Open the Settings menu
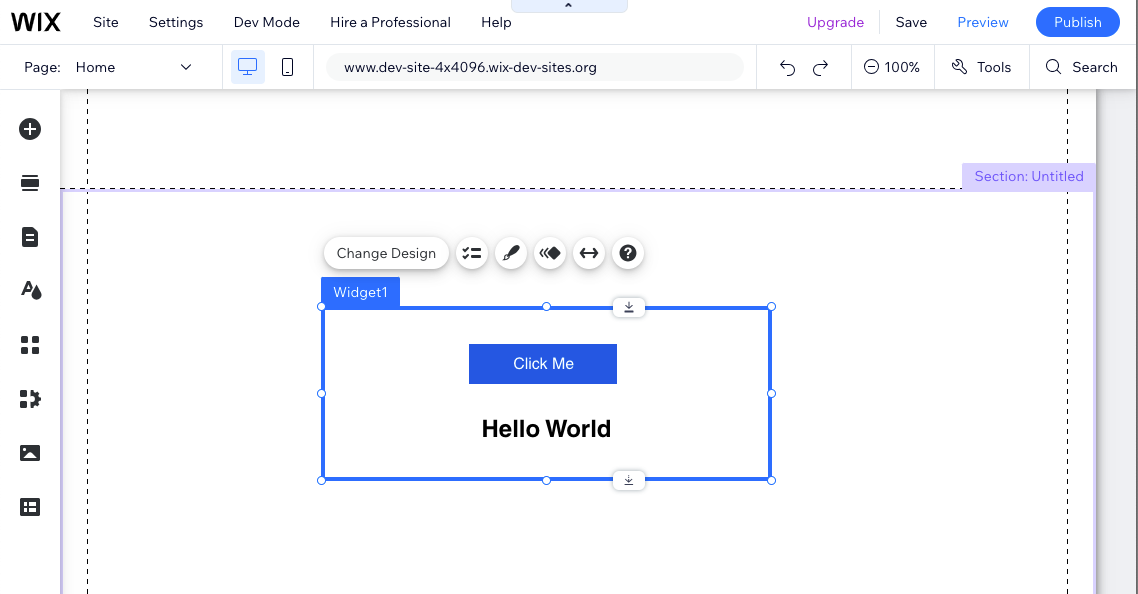The image size is (1138, 594). [x=176, y=23]
